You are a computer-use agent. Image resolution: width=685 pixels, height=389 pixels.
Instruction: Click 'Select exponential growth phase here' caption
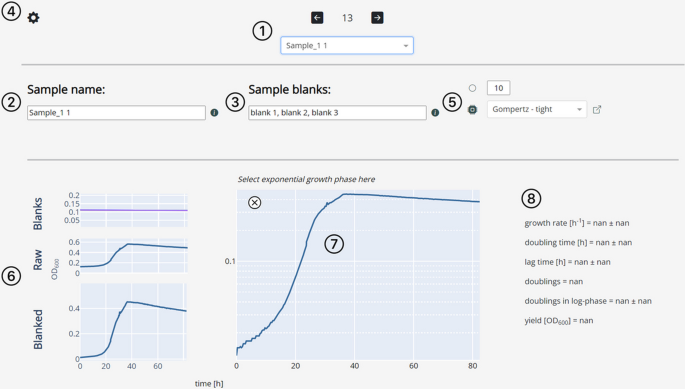[306, 179]
